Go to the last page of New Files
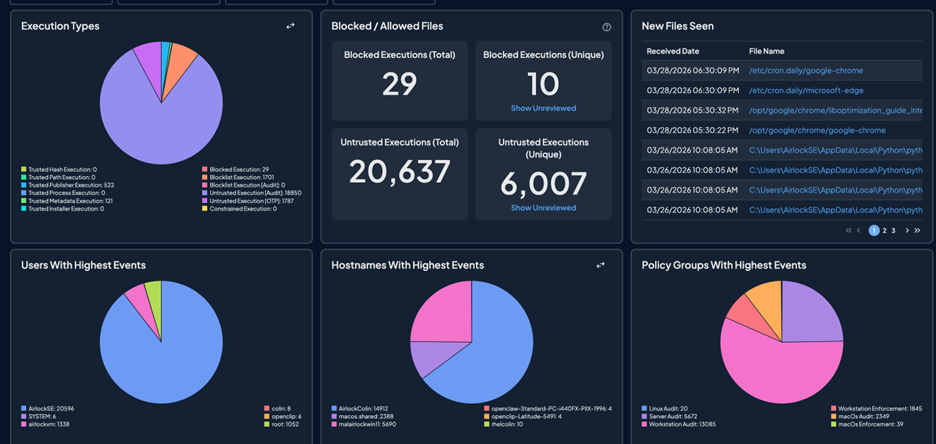This screenshot has width=936, height=444. pos(917,230)
